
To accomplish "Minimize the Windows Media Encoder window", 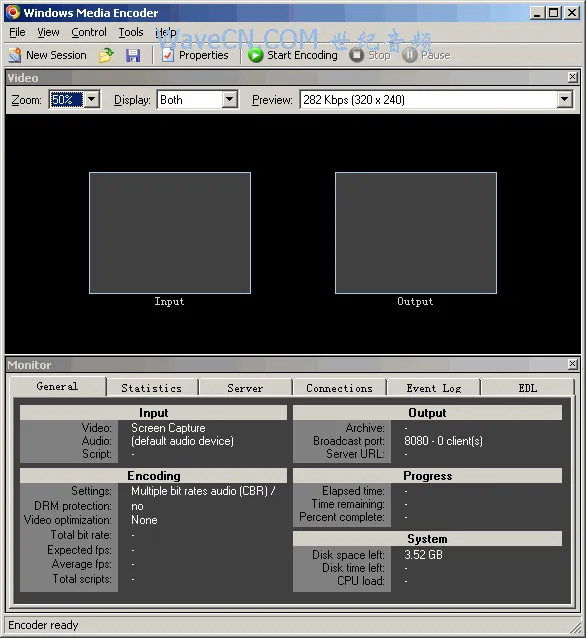I will coord(537,13).
